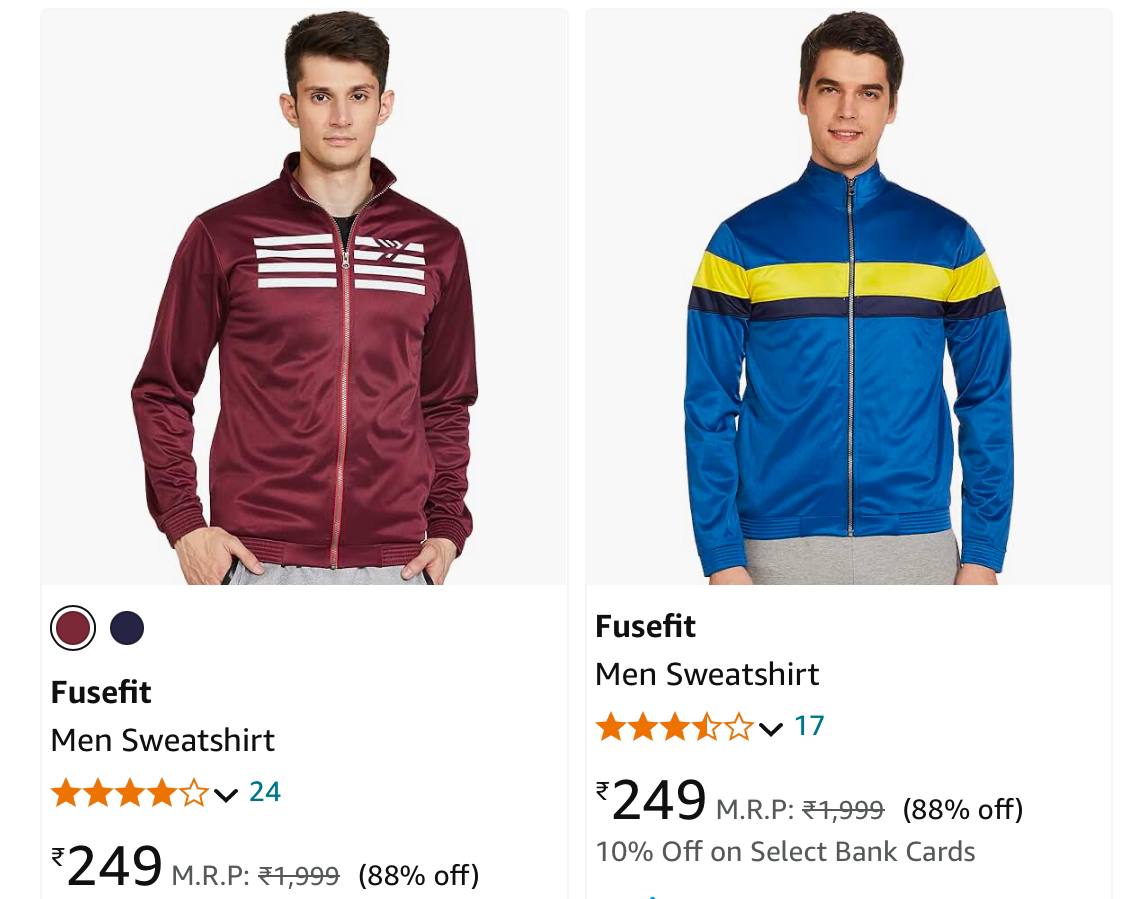Viewport: 1126px width, 899px height.
Task: Click the ₹249 price under the 24 reviews
Action: coord(108,866)
